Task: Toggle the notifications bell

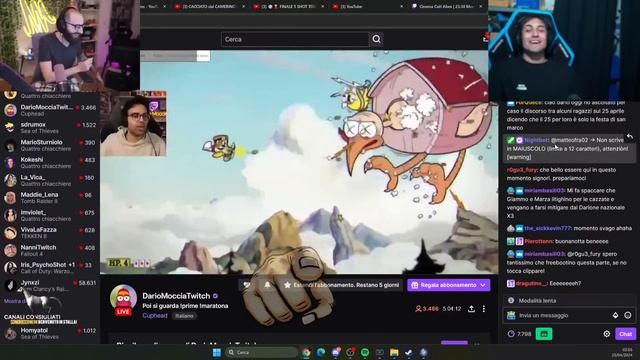Action: click(x=267, y=285)
